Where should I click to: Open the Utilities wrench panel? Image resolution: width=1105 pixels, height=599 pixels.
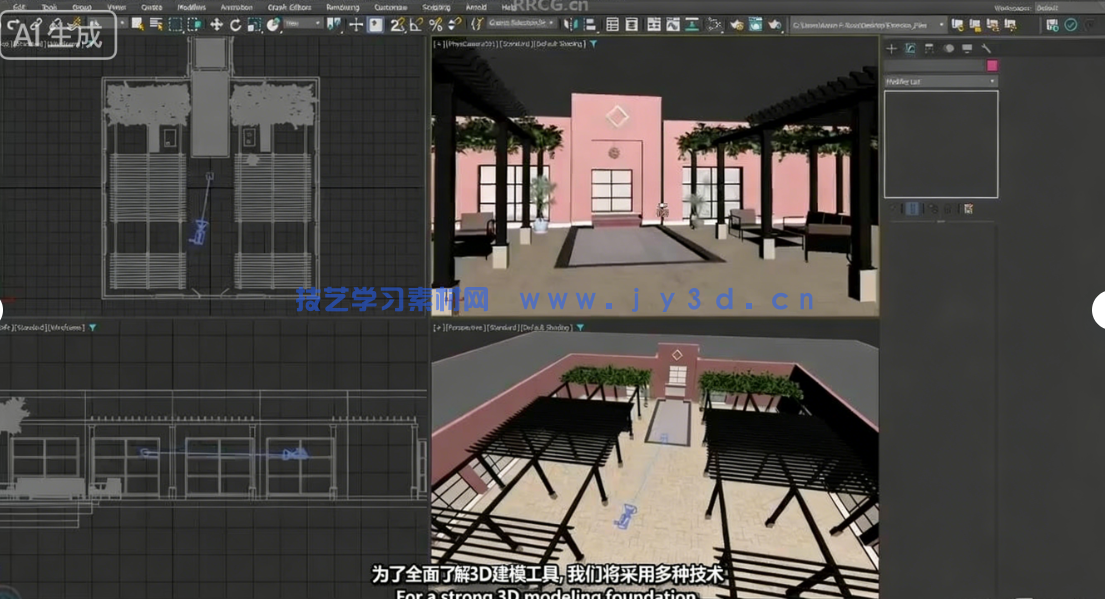pyautogui.click(x=986, y=47)
